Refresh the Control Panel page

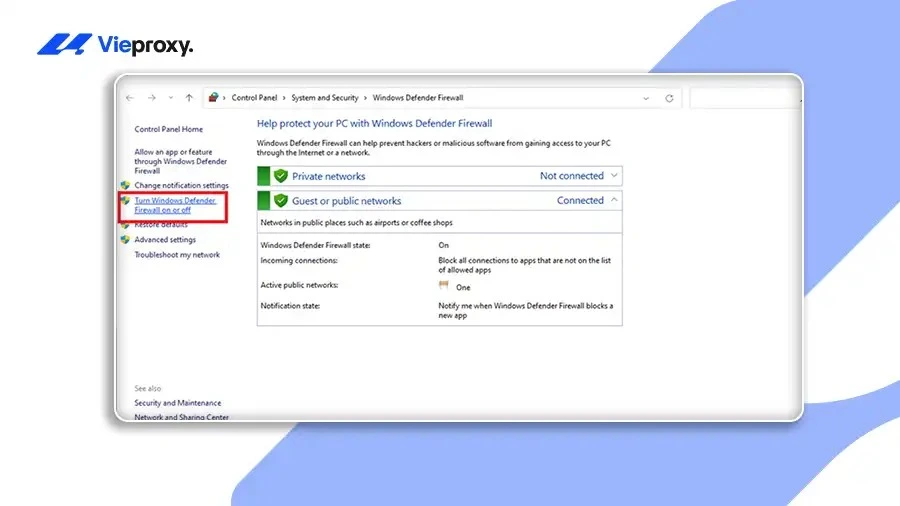[669, 99]
